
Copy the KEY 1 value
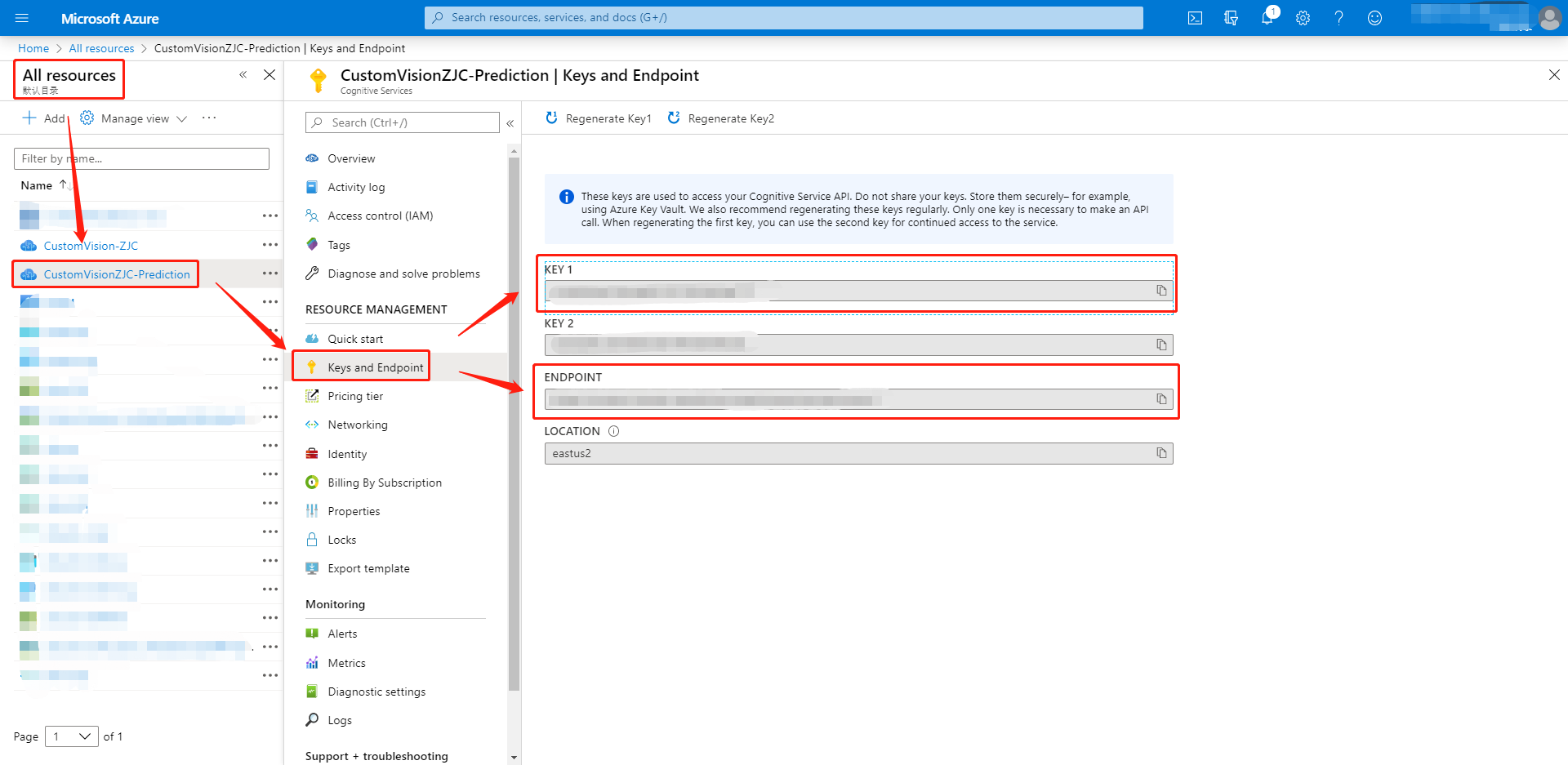[x=1161, y=291]
